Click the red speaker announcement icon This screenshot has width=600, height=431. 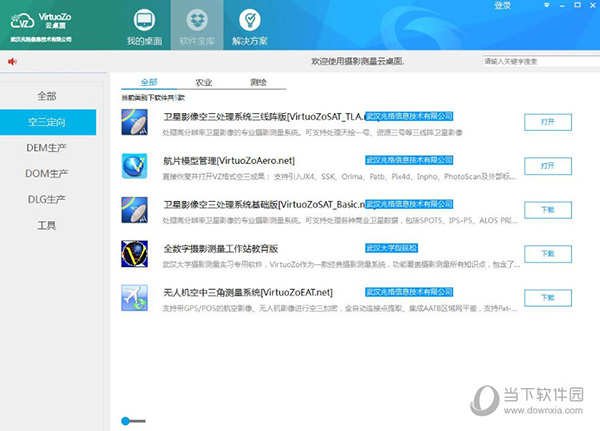click(13, 61)
